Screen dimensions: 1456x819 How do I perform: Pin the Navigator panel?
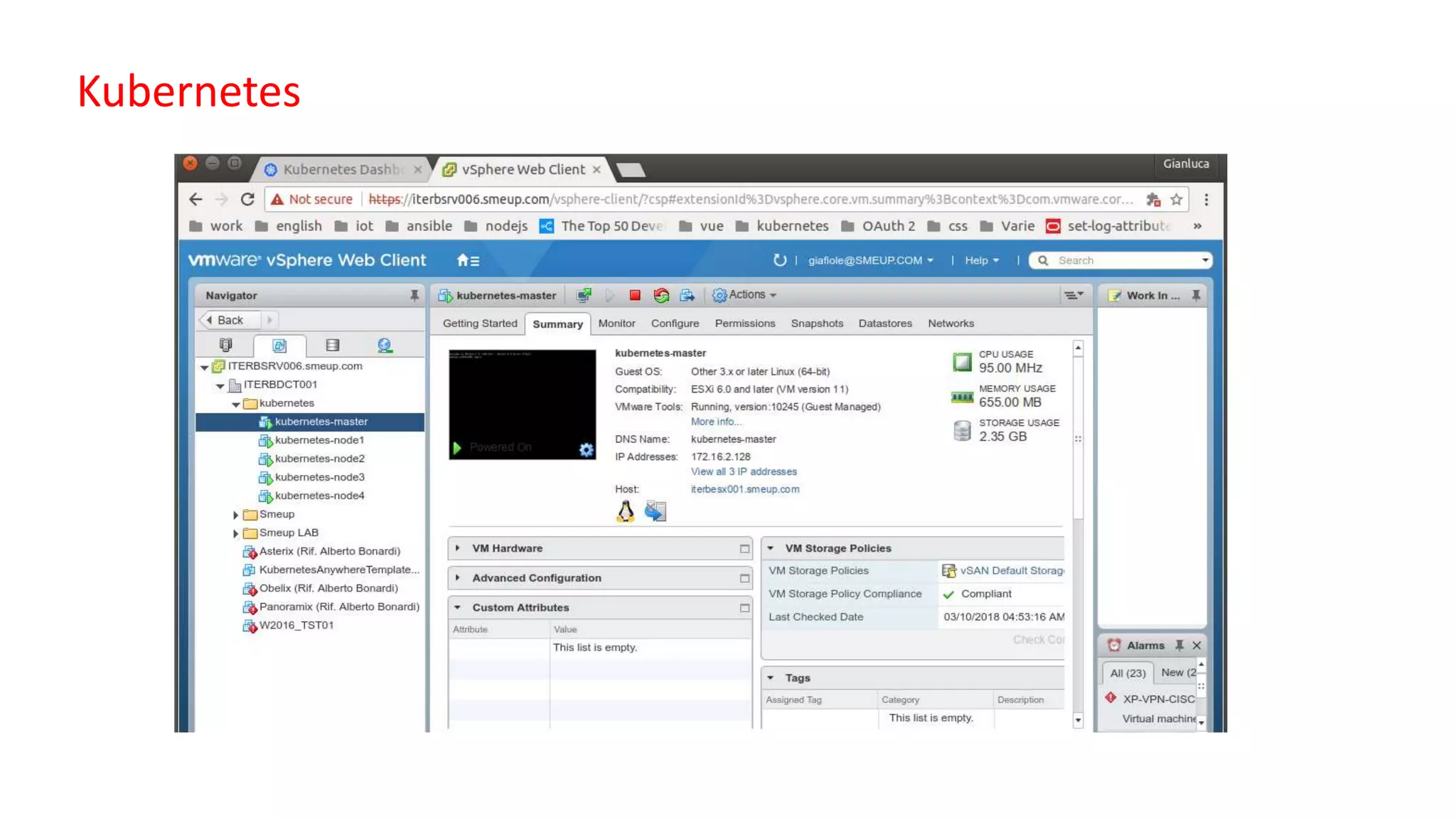coord(414,295)
